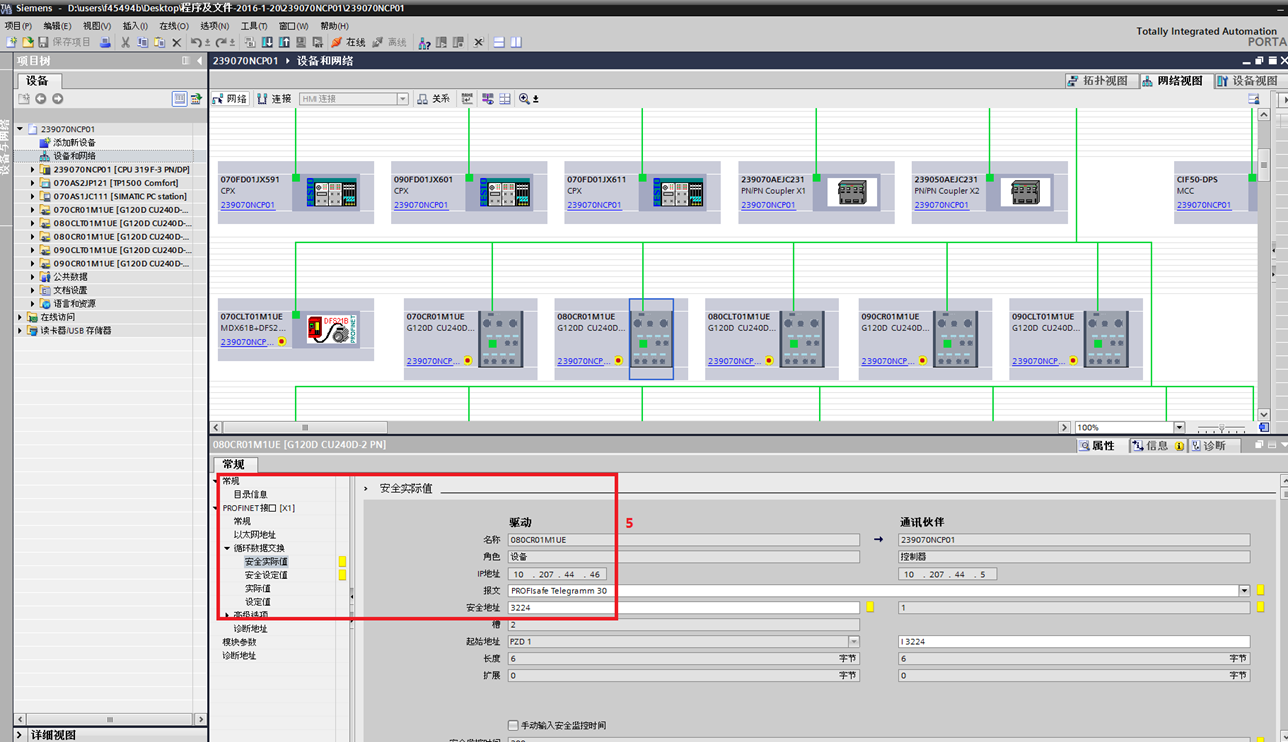
Task: Click the Cut scissors icon in toolbar
Action: (x=125, y=43)
